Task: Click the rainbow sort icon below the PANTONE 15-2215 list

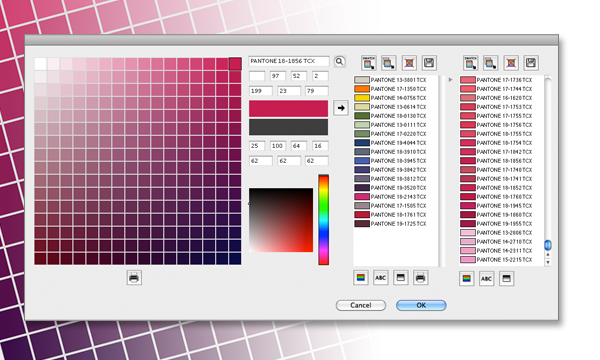Action: [x=466, y=279]
